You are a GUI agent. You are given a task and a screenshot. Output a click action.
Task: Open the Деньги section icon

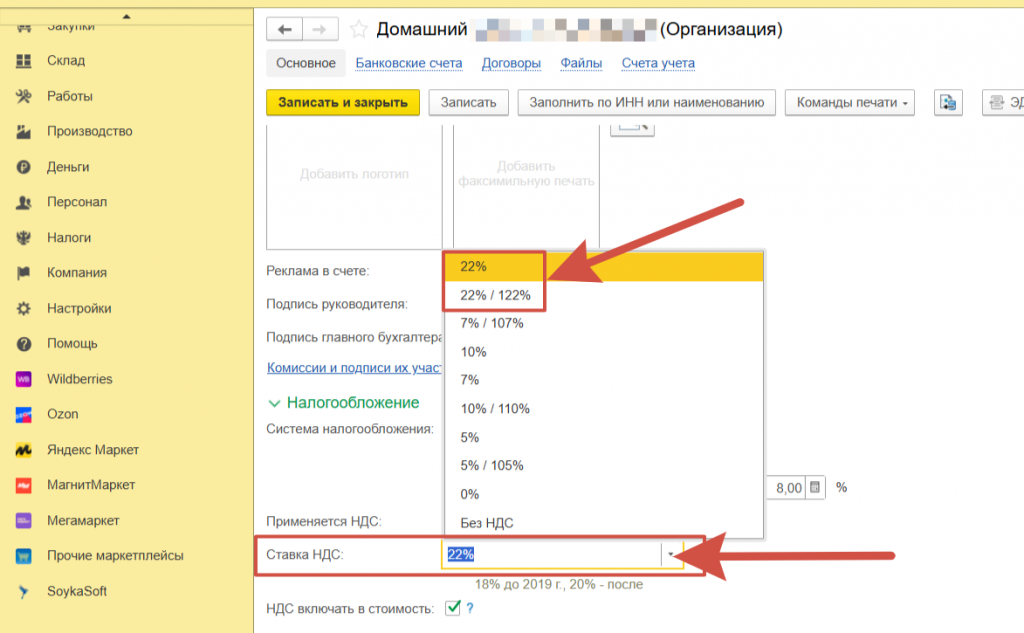(24, 167)
